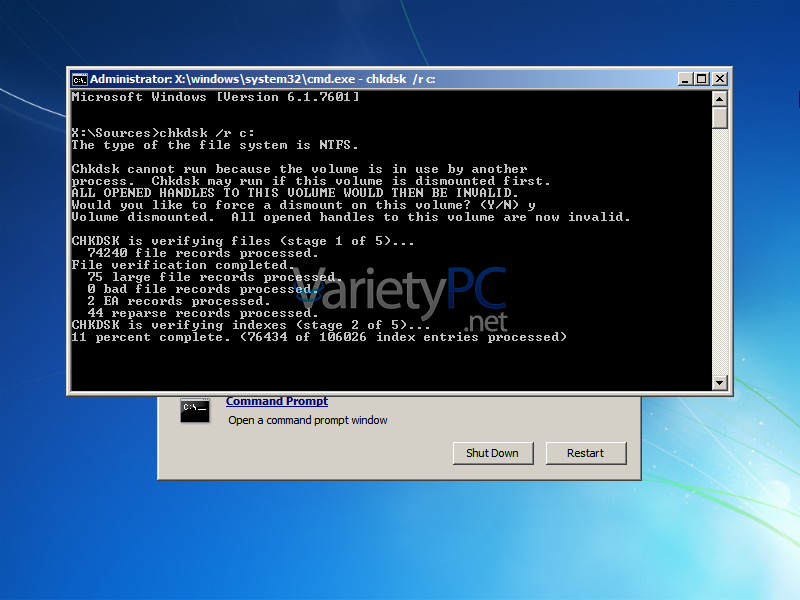Screen dimensions: 800x600
Task: Maximize the cmd.exe window
Action: pos(702,79)
